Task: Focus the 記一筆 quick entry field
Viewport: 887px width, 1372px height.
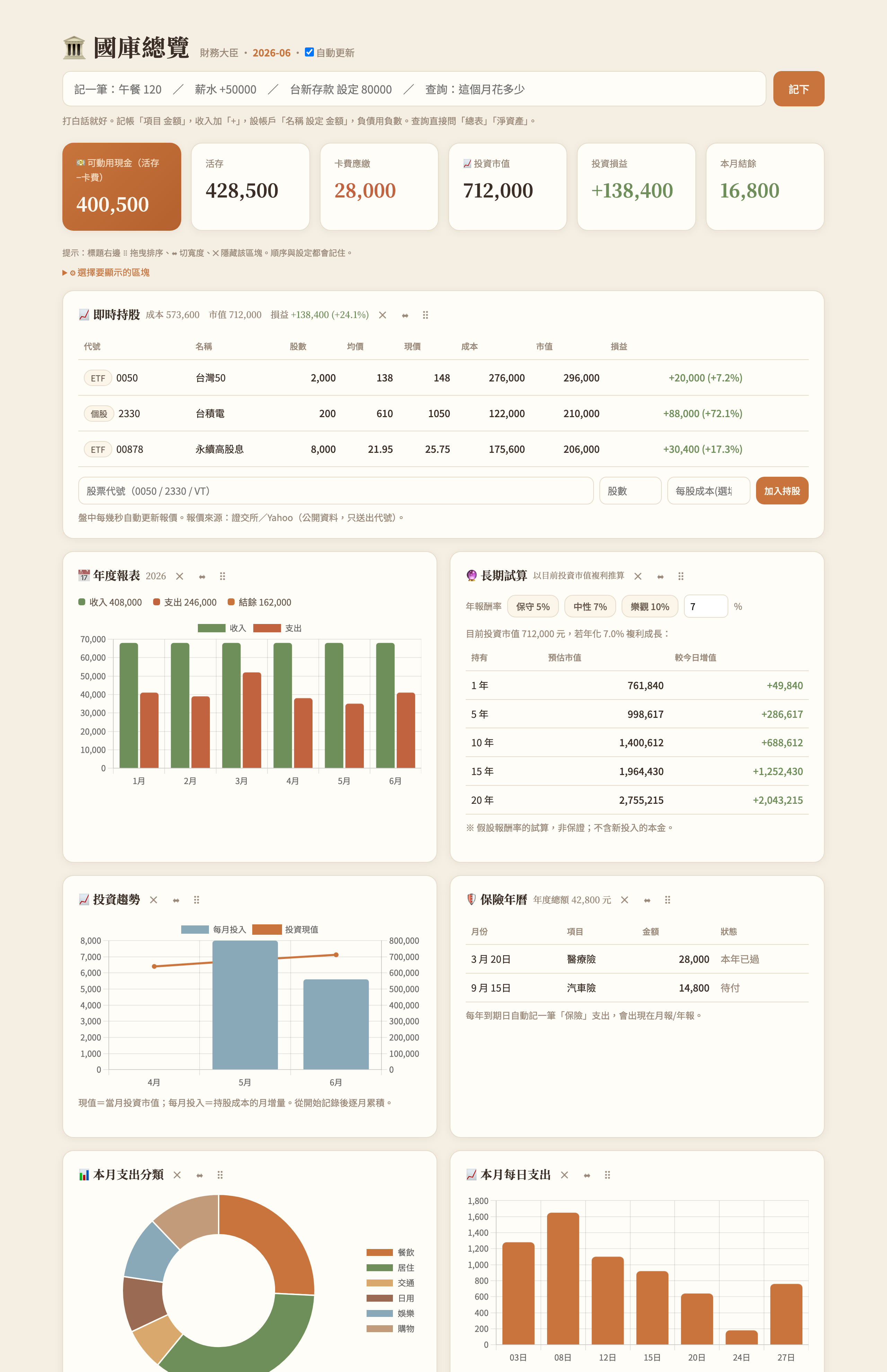Action: [414, 89]
